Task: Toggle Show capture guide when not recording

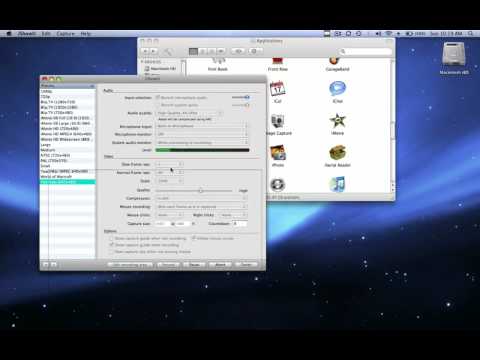Action: tap(111, 238)
